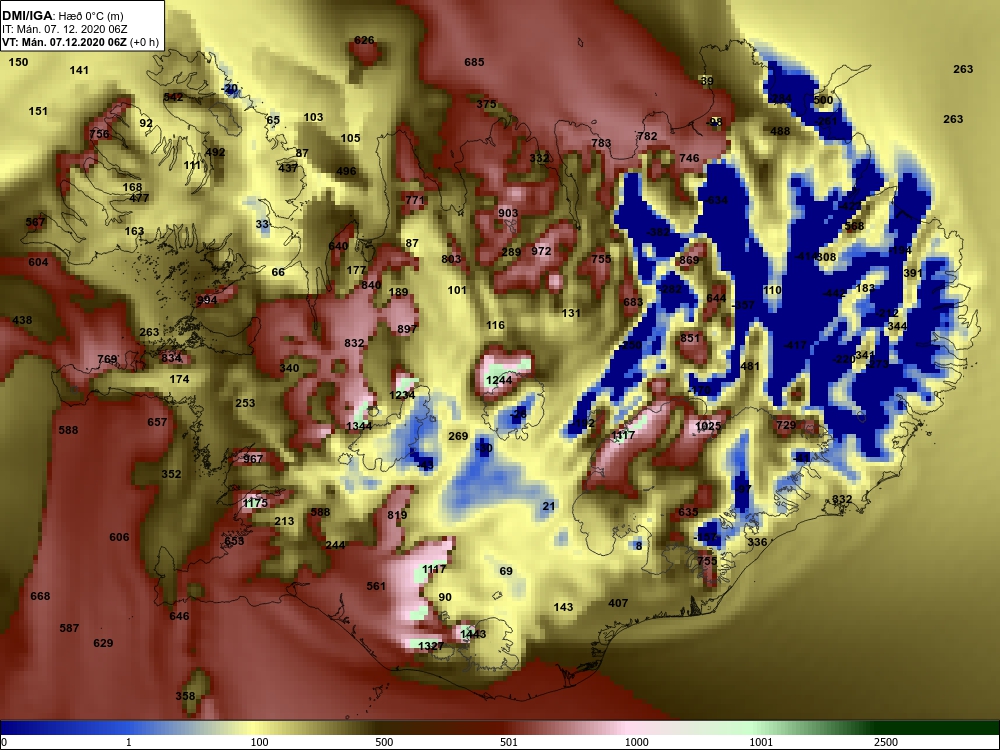The width and height of the screenshot is (1000, 750).
Task: Click the value 668 over the sea
Action: [40, 596]
